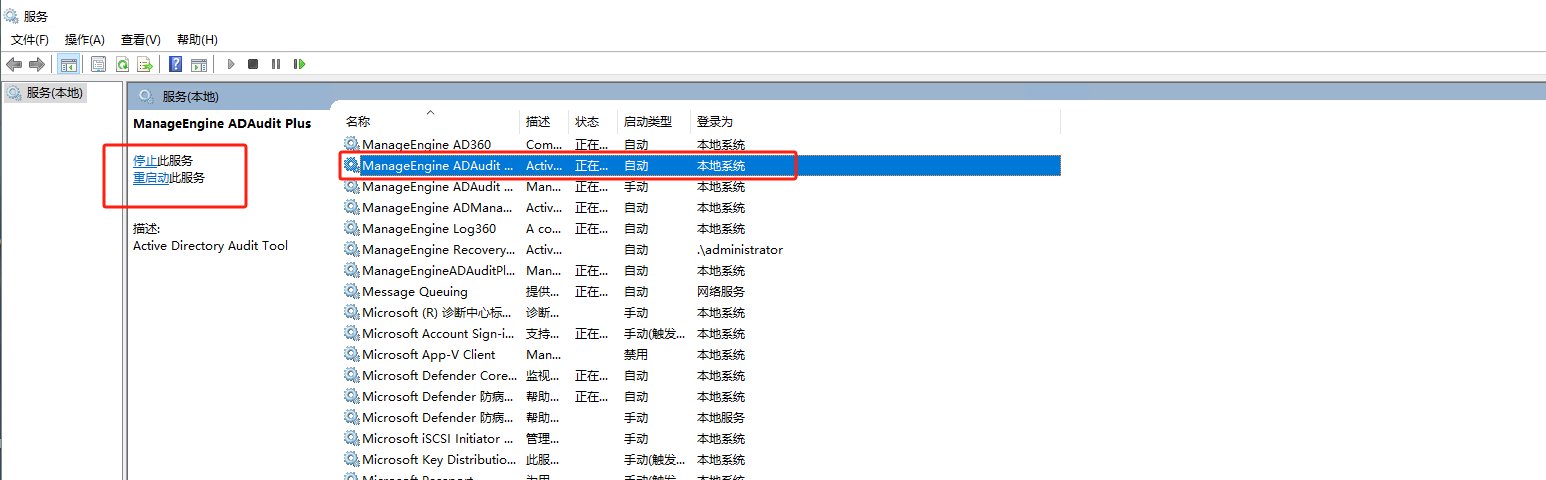Toggle the show/hide console tree button

(69, 64)
